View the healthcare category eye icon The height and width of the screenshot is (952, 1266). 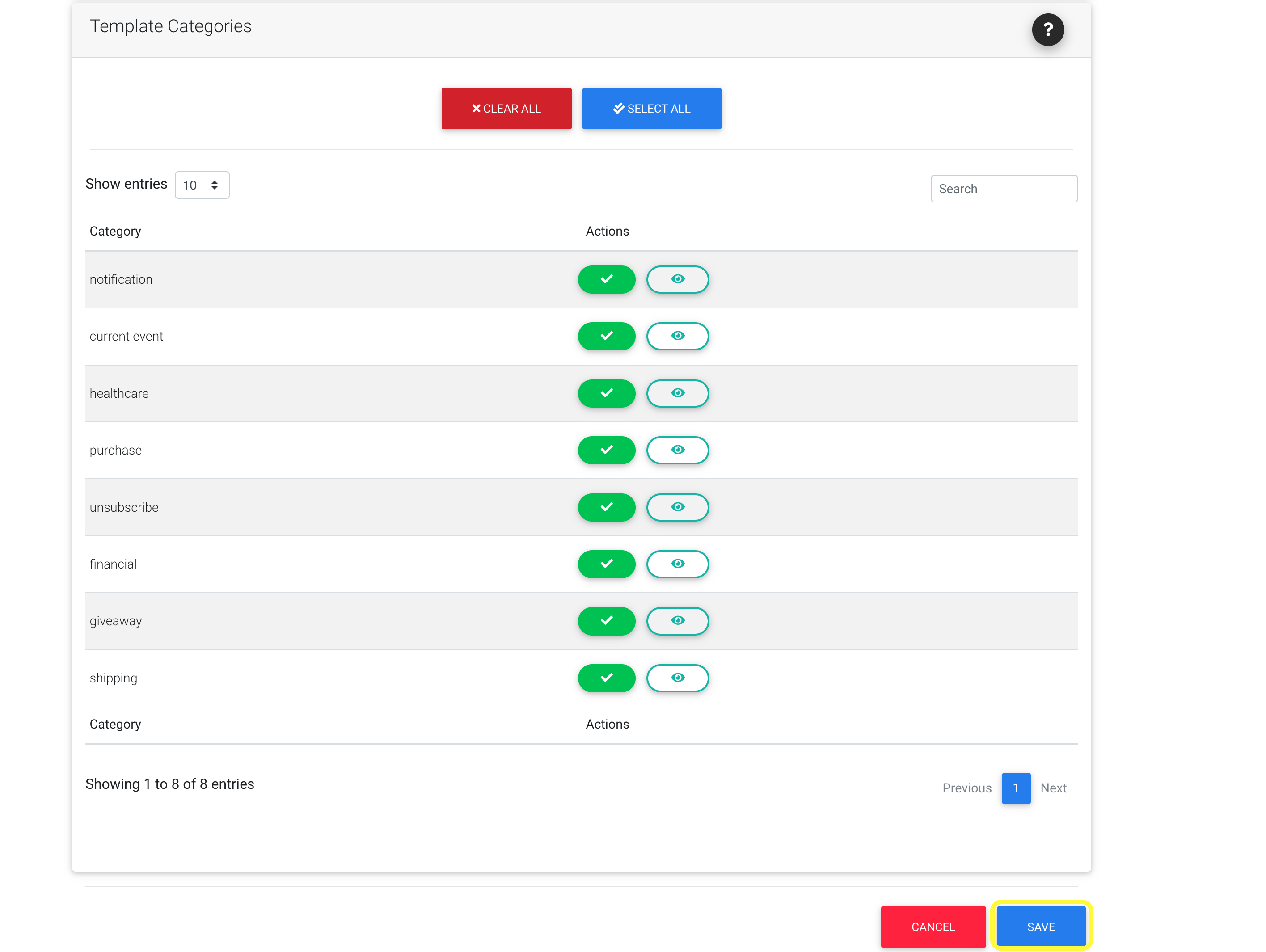coord(678,393)
